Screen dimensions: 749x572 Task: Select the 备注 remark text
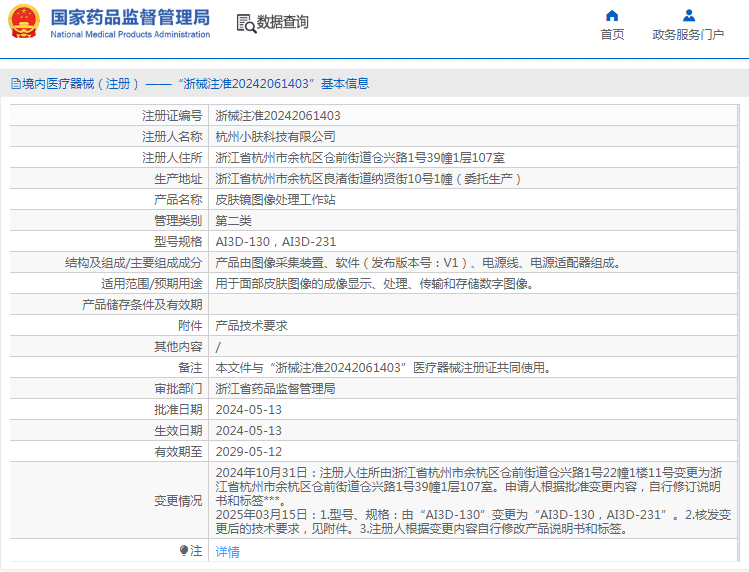coord(384,368)
